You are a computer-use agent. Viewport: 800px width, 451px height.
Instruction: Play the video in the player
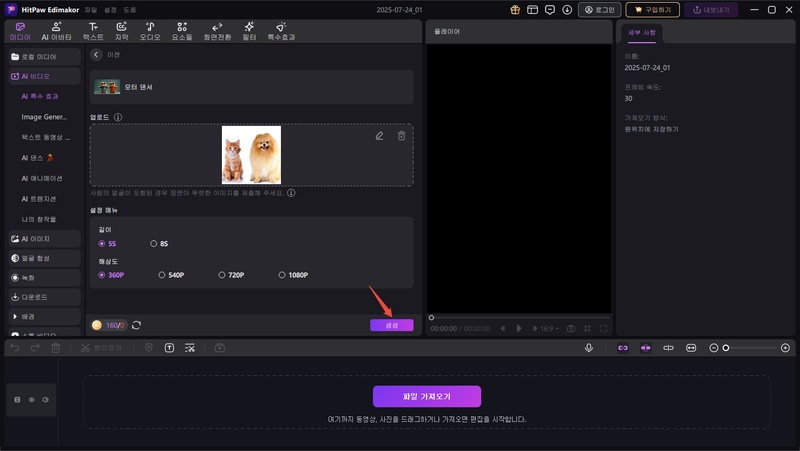[519, 329]
